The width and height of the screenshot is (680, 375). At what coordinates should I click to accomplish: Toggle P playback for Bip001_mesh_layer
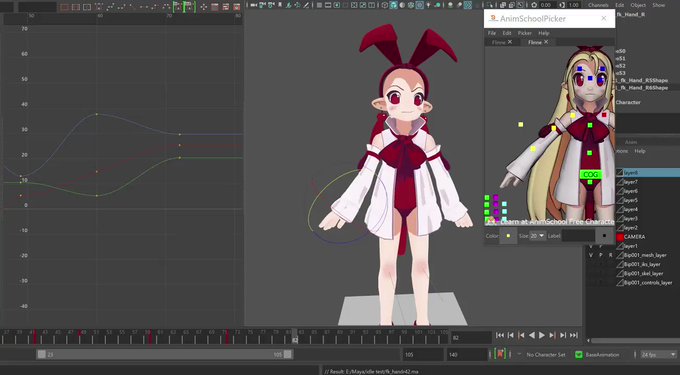coord(601,255)
